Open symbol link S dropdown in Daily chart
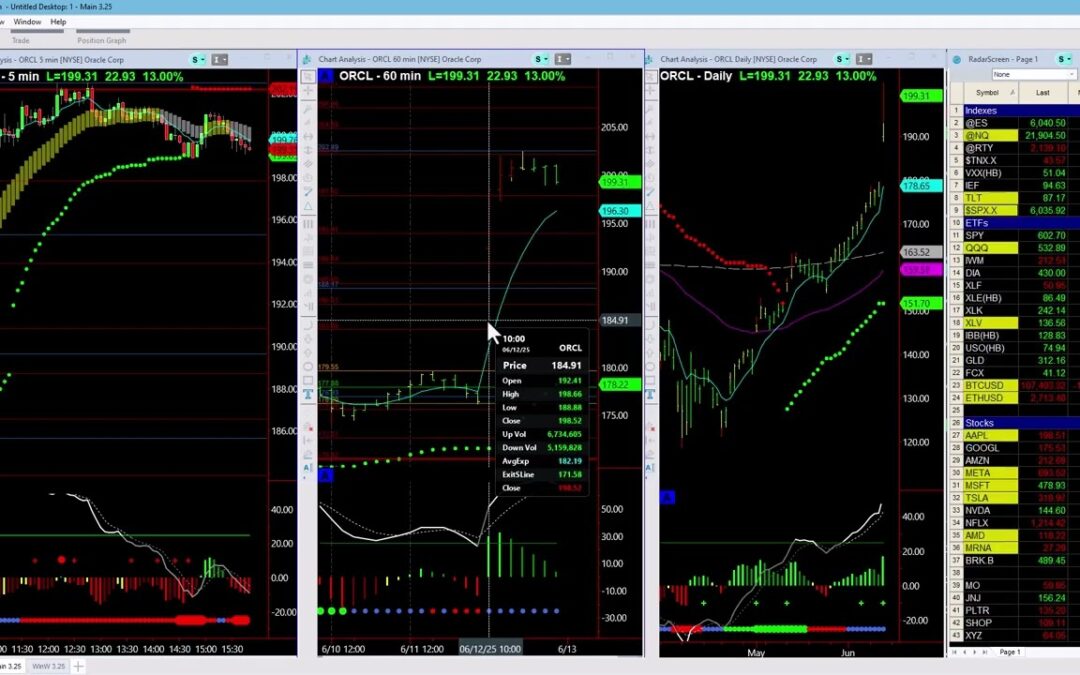 click(x=842, y=59)
